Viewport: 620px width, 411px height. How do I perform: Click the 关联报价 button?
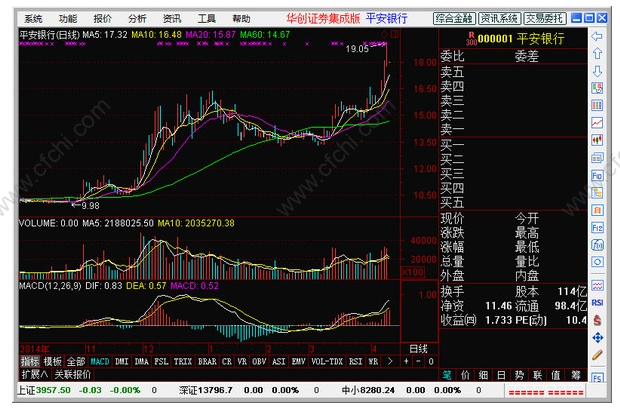coord(73,374)
